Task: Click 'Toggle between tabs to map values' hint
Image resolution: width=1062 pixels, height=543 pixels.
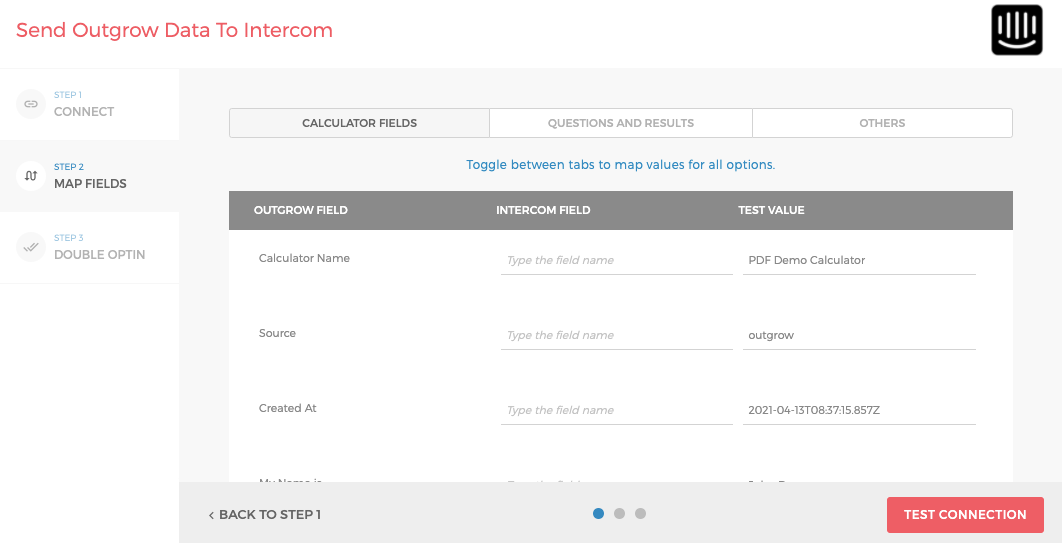Action: pyautogui.click(x=620, y=165)
